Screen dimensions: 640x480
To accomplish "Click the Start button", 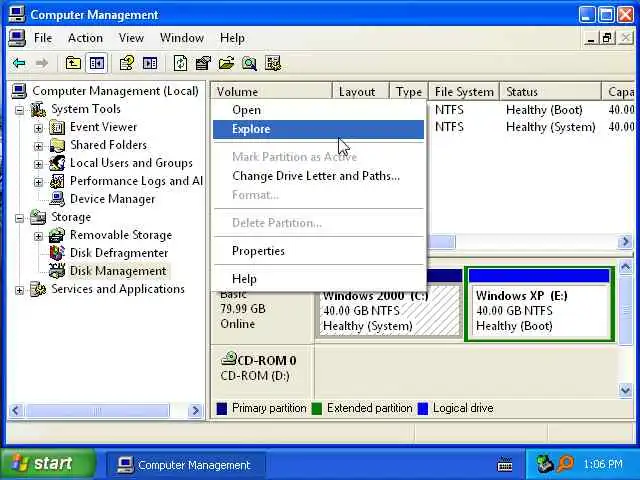I will pyautogui.click(x=48, y=464).
